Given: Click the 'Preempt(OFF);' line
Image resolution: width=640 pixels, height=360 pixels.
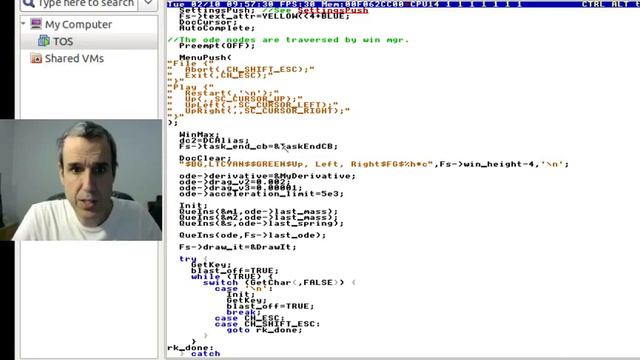Looking at the screenshot, I should [217, 46].
